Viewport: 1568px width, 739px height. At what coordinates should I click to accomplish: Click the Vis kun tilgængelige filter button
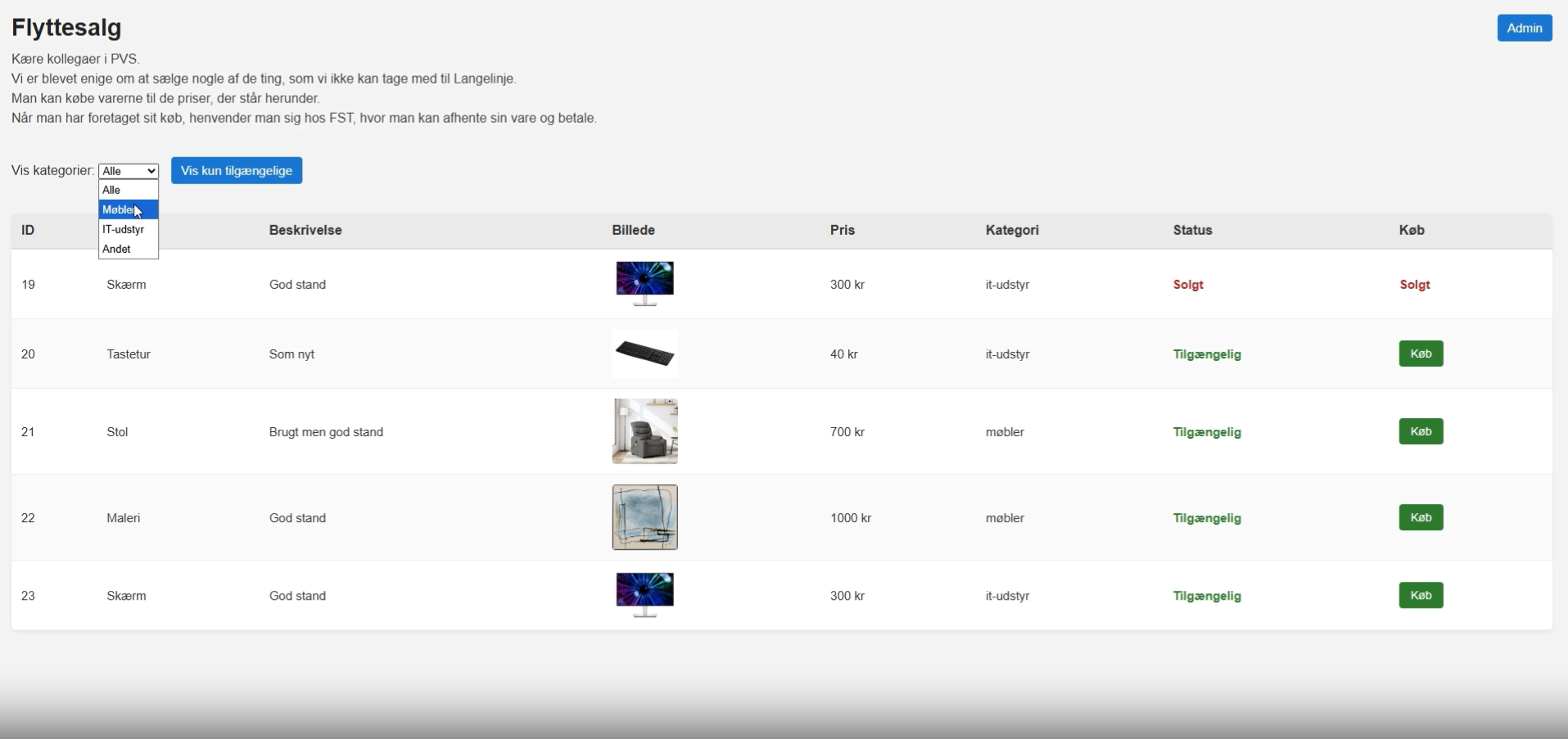coord(237,171)
